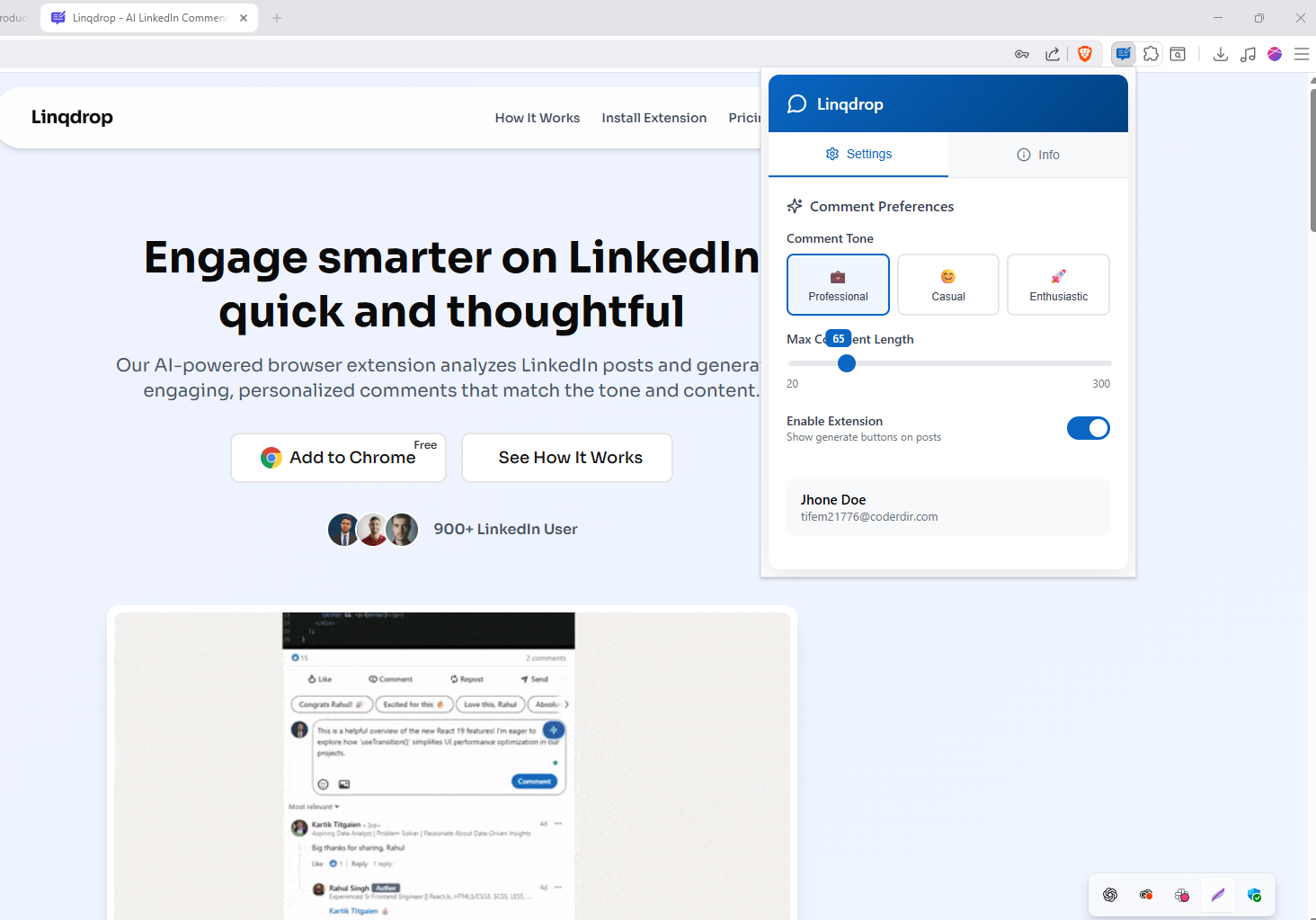Click the 900+ LinkedIn User avatars
The image size is (1316, 920).
[373, 530]
